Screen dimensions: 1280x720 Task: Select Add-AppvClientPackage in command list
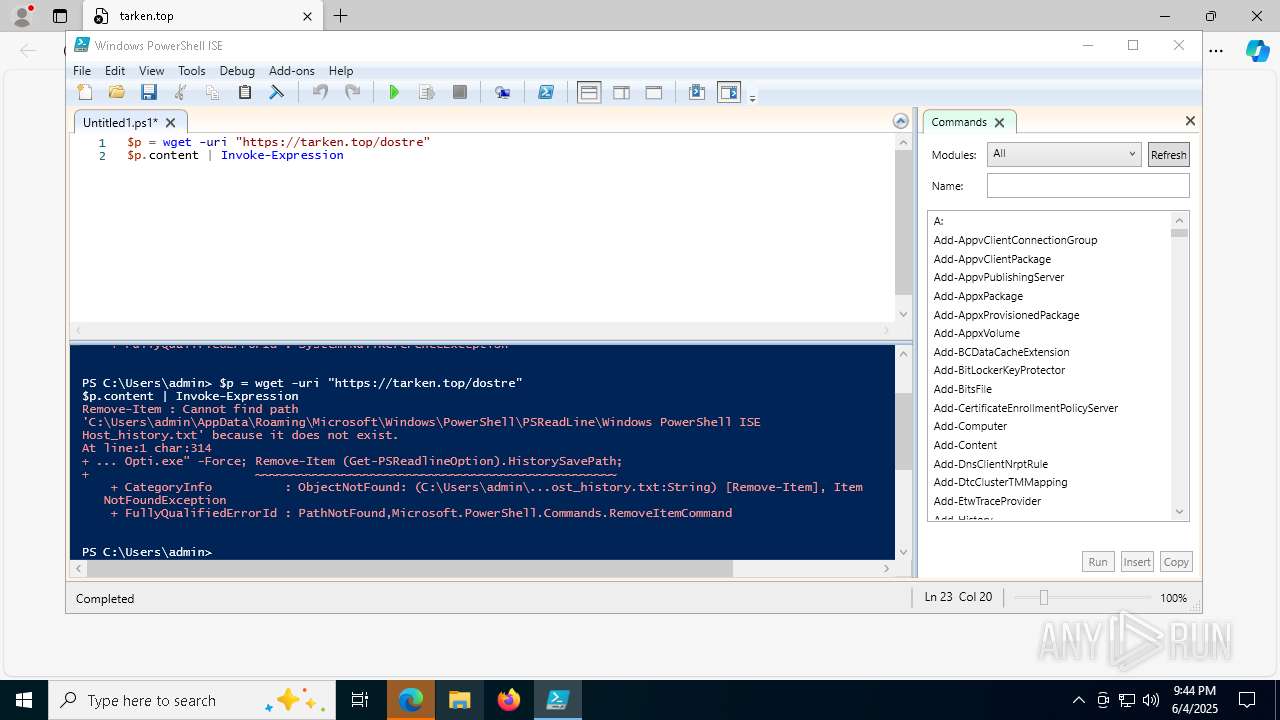pos(992,259)
